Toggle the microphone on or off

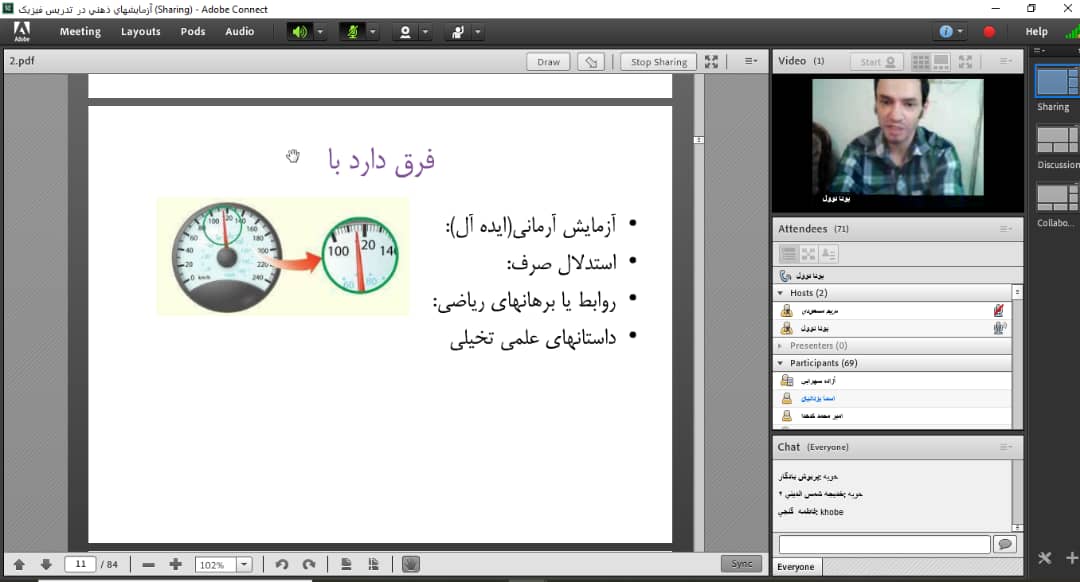[x=352, y=32]
